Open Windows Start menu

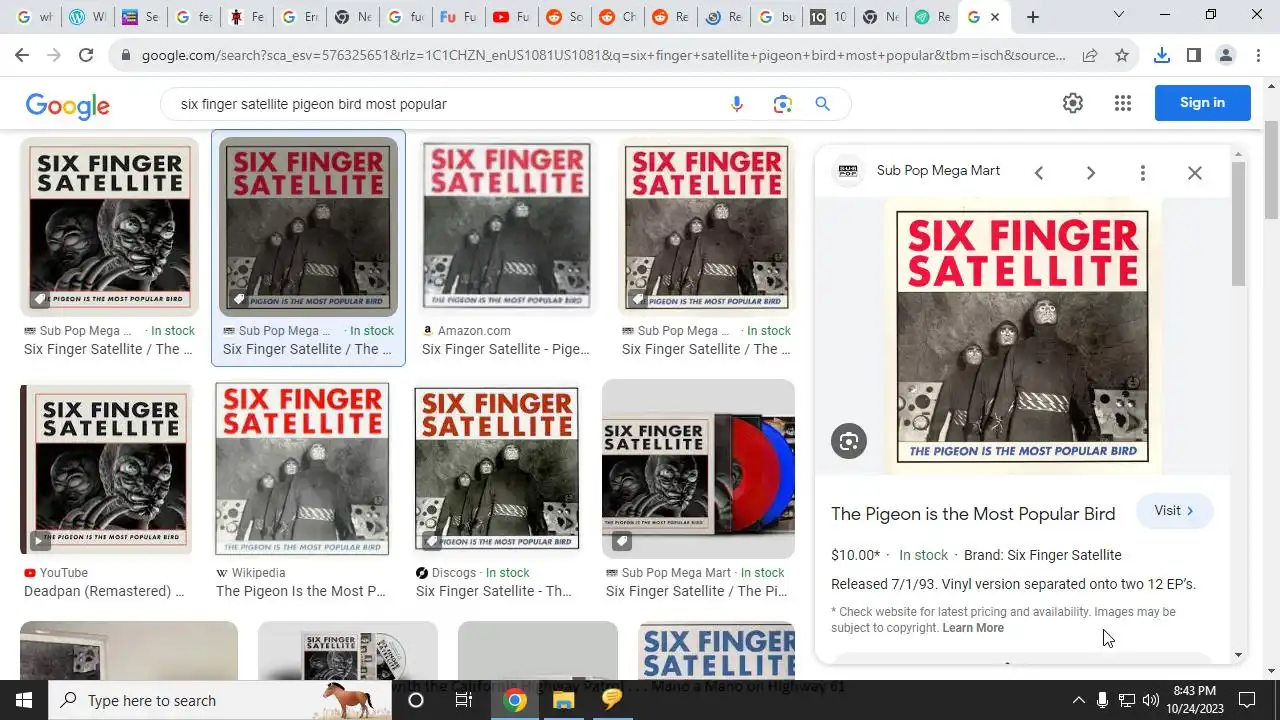coord(24,700)
